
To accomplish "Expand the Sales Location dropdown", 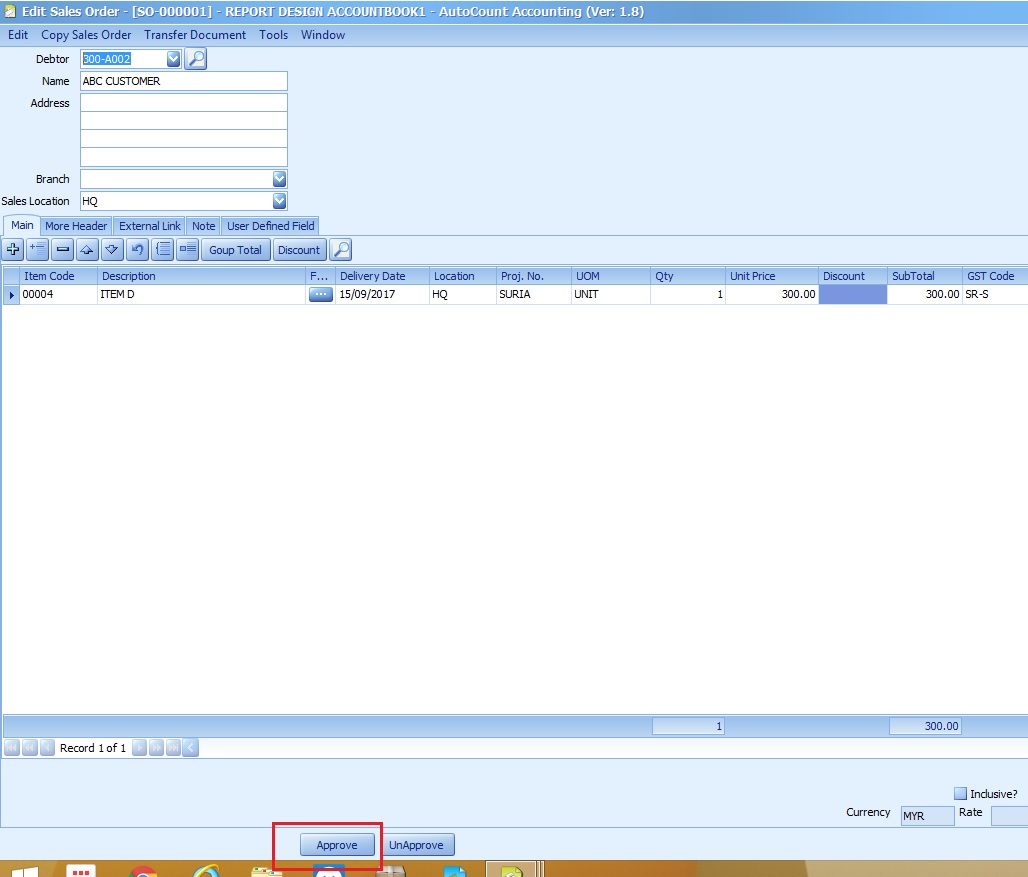I will pyautogui.click(x=279, y=201).
